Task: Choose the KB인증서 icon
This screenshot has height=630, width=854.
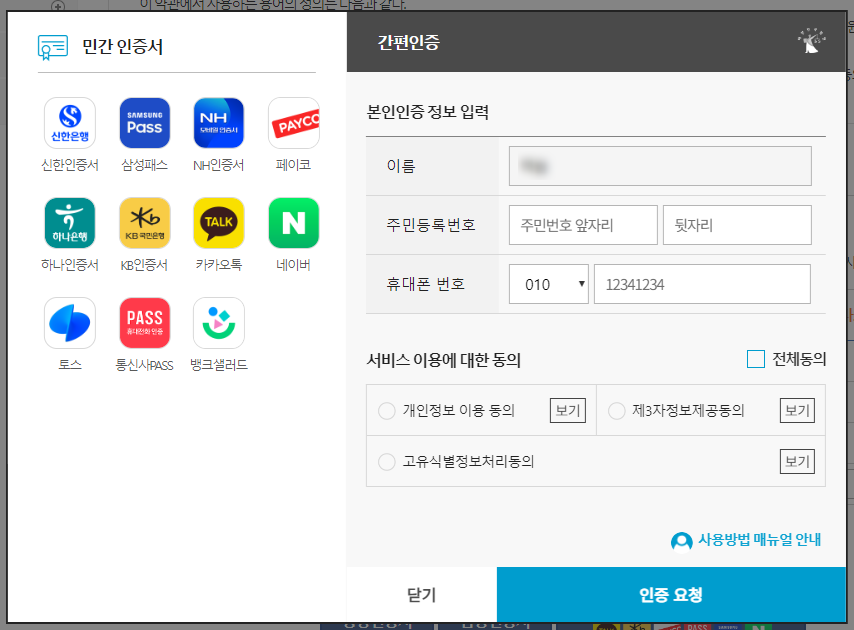Action: click(144, 223)
